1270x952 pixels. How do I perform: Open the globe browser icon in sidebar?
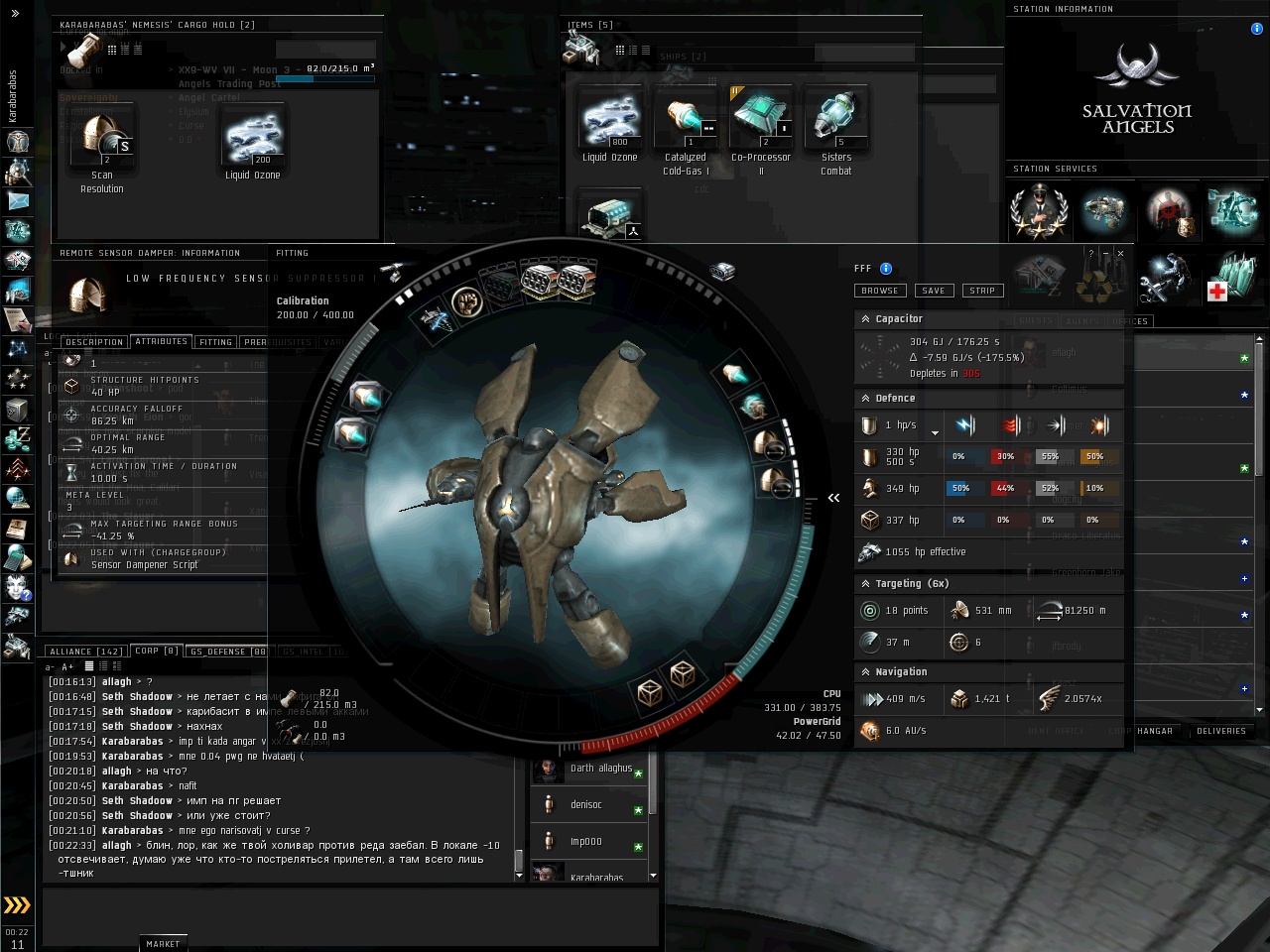point(18,498)
